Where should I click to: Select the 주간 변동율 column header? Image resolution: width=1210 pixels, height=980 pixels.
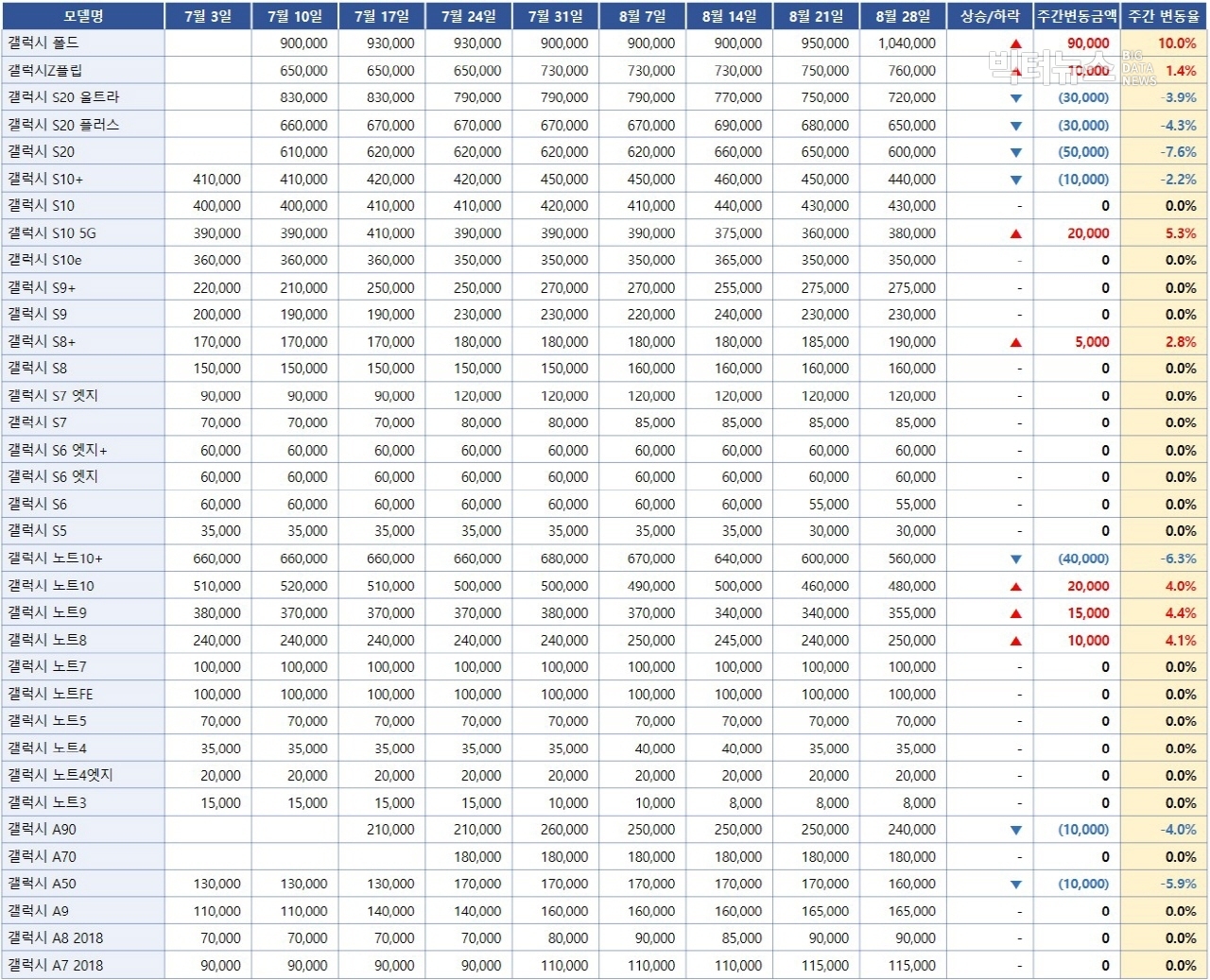[1164, 16]
